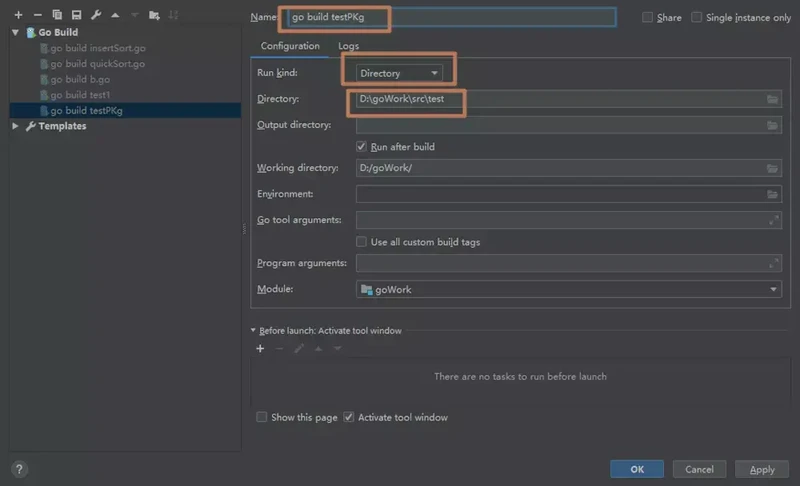Open the Run kind dropdown
Screen dimensions: 800x486
(x=399, y=73)
